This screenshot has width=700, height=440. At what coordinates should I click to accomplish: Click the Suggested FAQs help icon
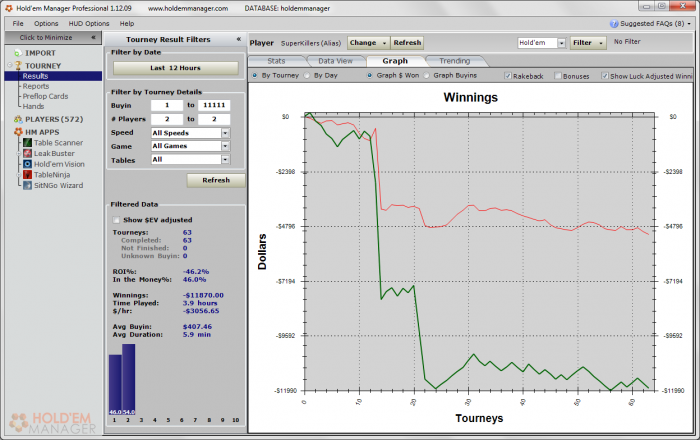[x=614, y=24]
